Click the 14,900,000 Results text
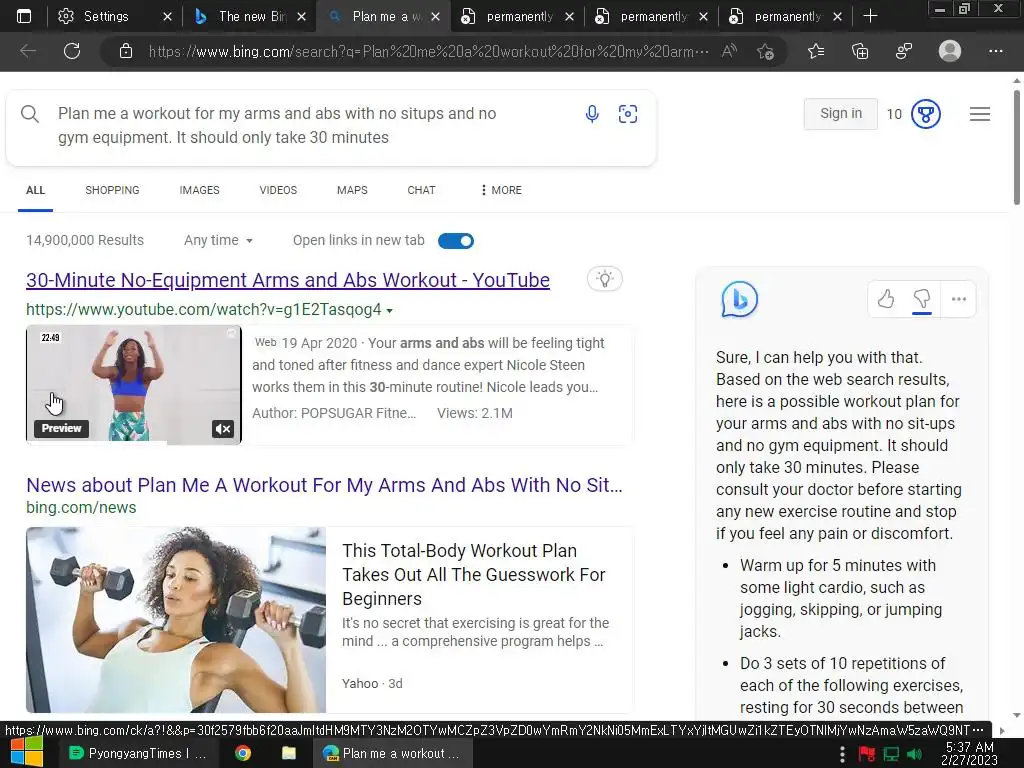This screenshot has height=768, width=1024. point(85,240)
